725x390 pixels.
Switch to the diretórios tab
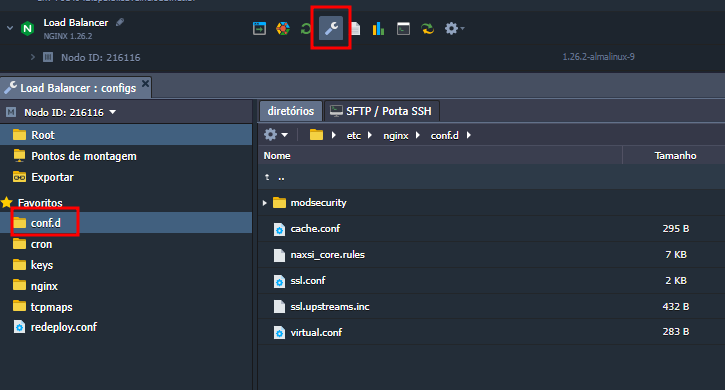click(x=291, y=111)
